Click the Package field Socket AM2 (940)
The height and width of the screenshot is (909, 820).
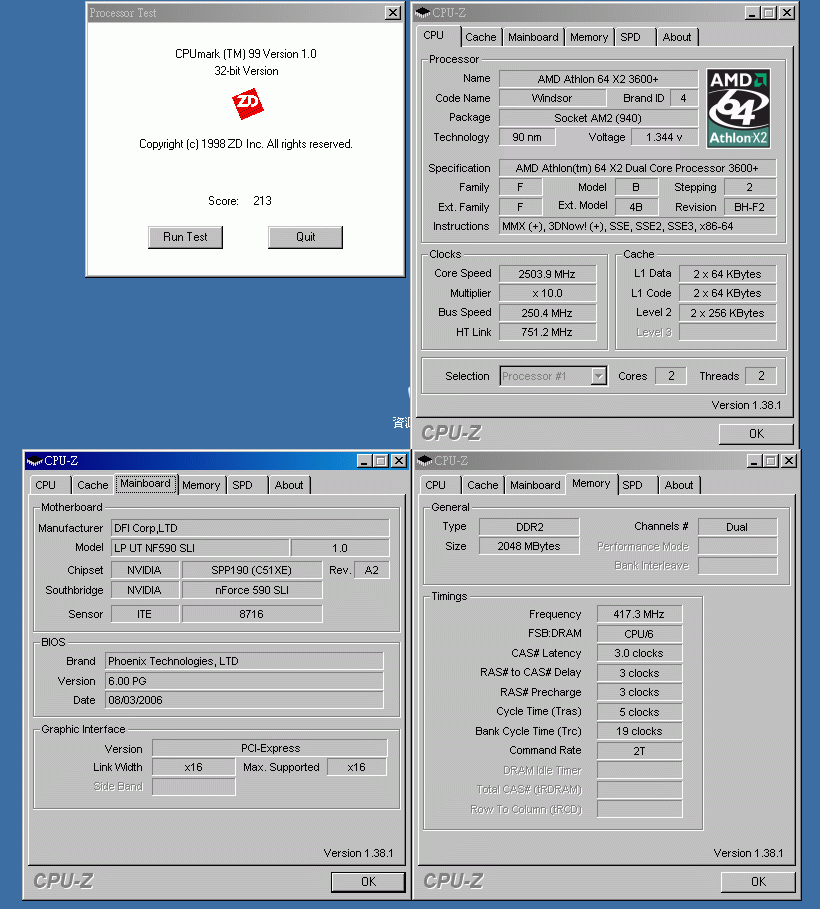(x=598, y=118)
